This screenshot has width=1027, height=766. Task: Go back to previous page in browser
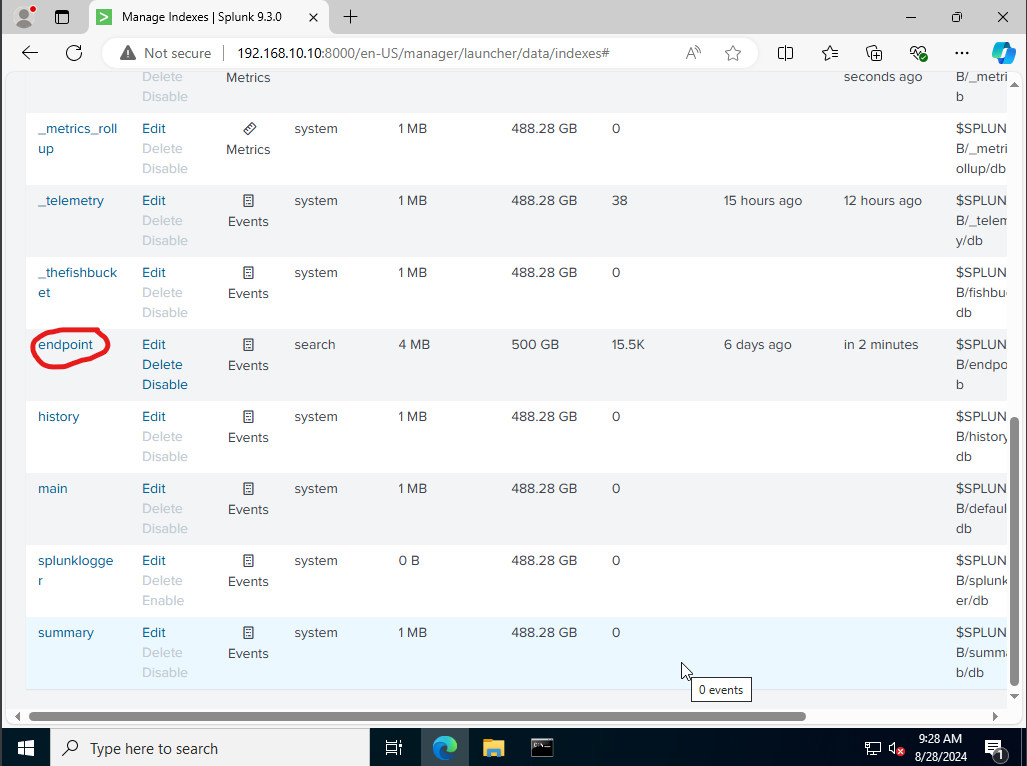click(30, 53)
